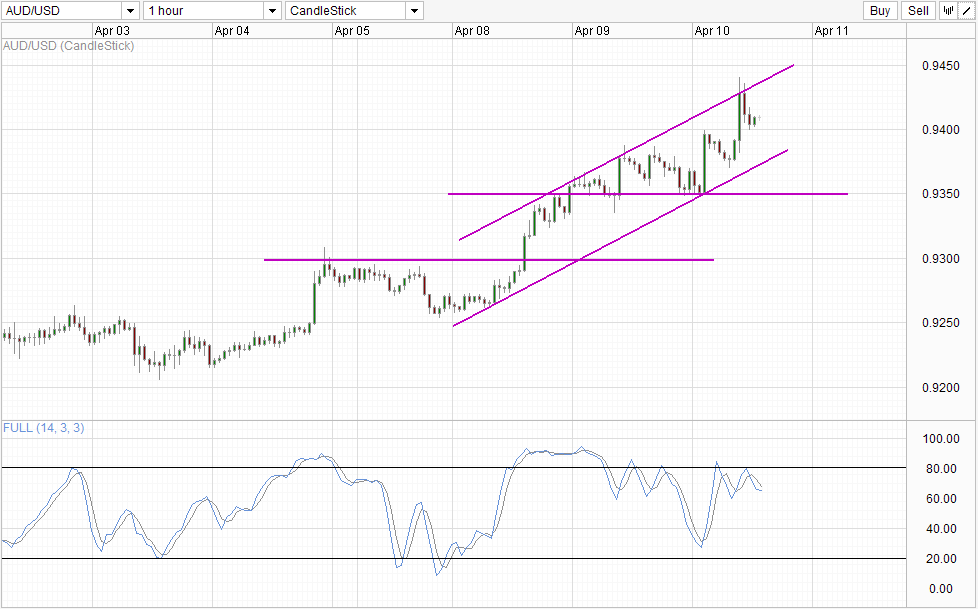Select the Apr 03 date label
The height and width of the screenshot is (609, 978).
[112, 31]
